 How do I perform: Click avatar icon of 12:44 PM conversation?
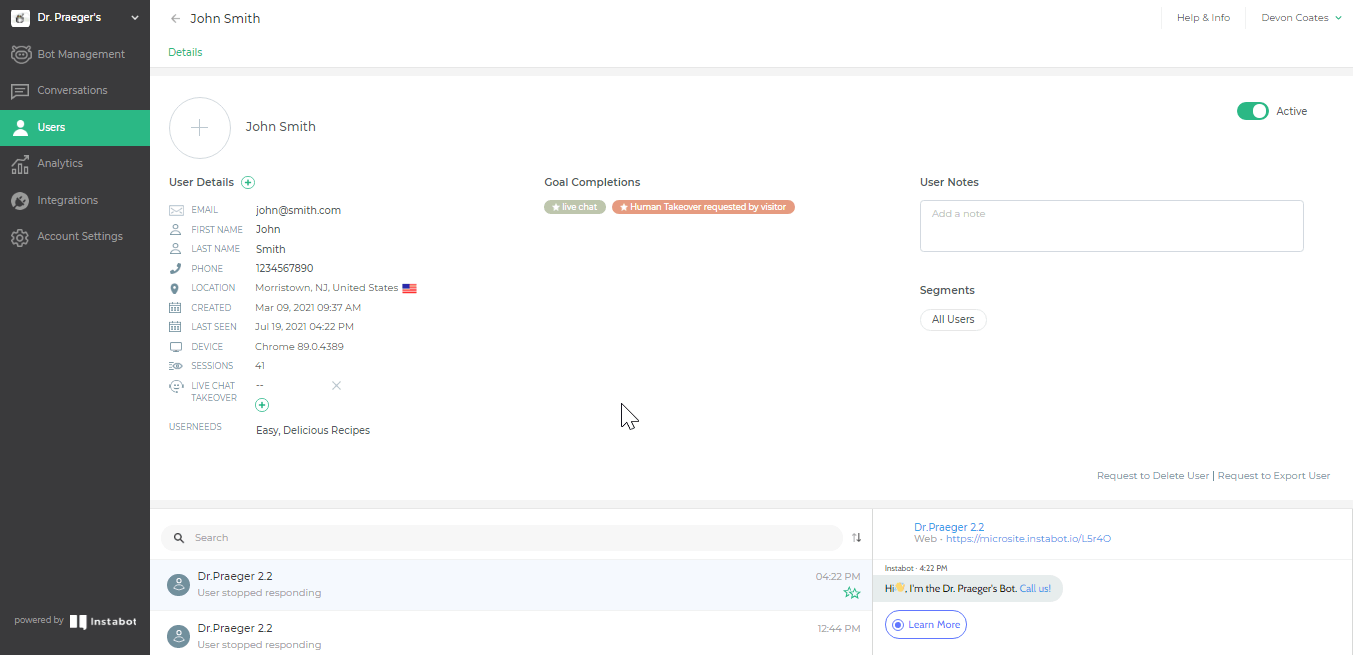(x=179, y=637)
